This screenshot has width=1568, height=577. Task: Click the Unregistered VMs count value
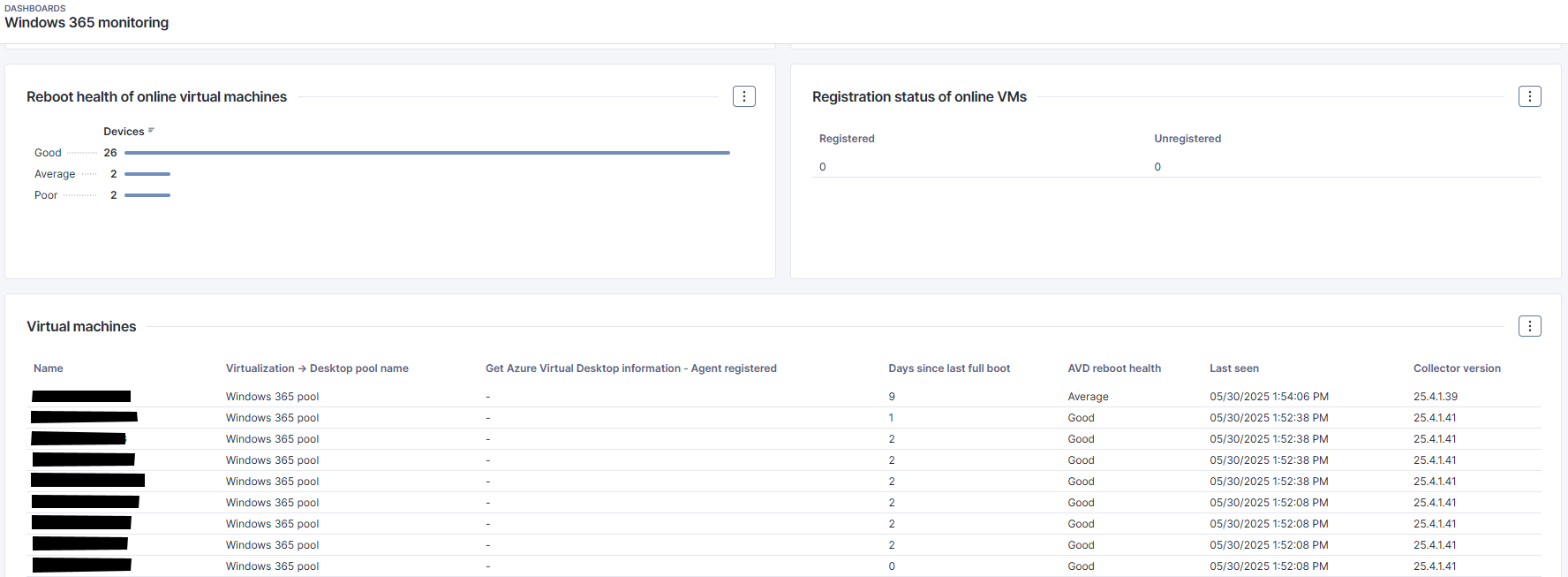point(1157,167)
